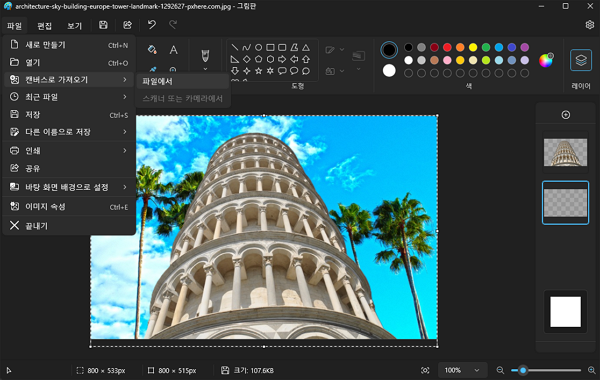The width and height of the screenshot is (600, 380).
Task: Pick the Right arrow shape
Action: click(x=282, y=59)
